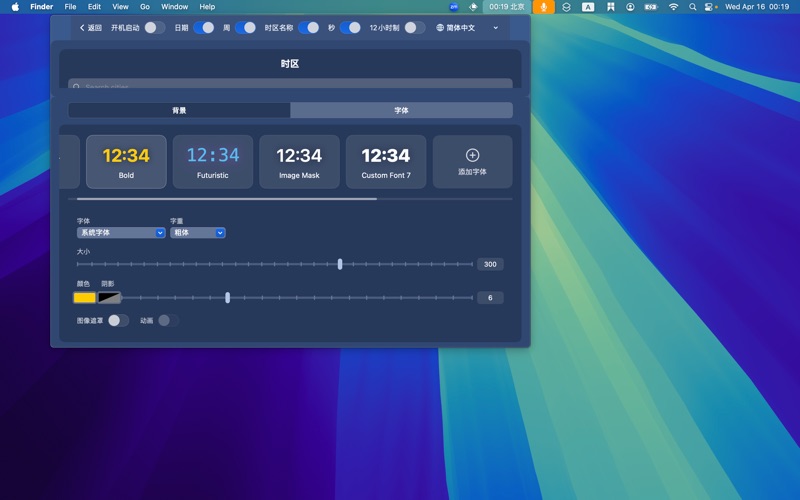The image size is (800, 500).
Task: Select the Futuristic font preset
Action: click(212, 162)
